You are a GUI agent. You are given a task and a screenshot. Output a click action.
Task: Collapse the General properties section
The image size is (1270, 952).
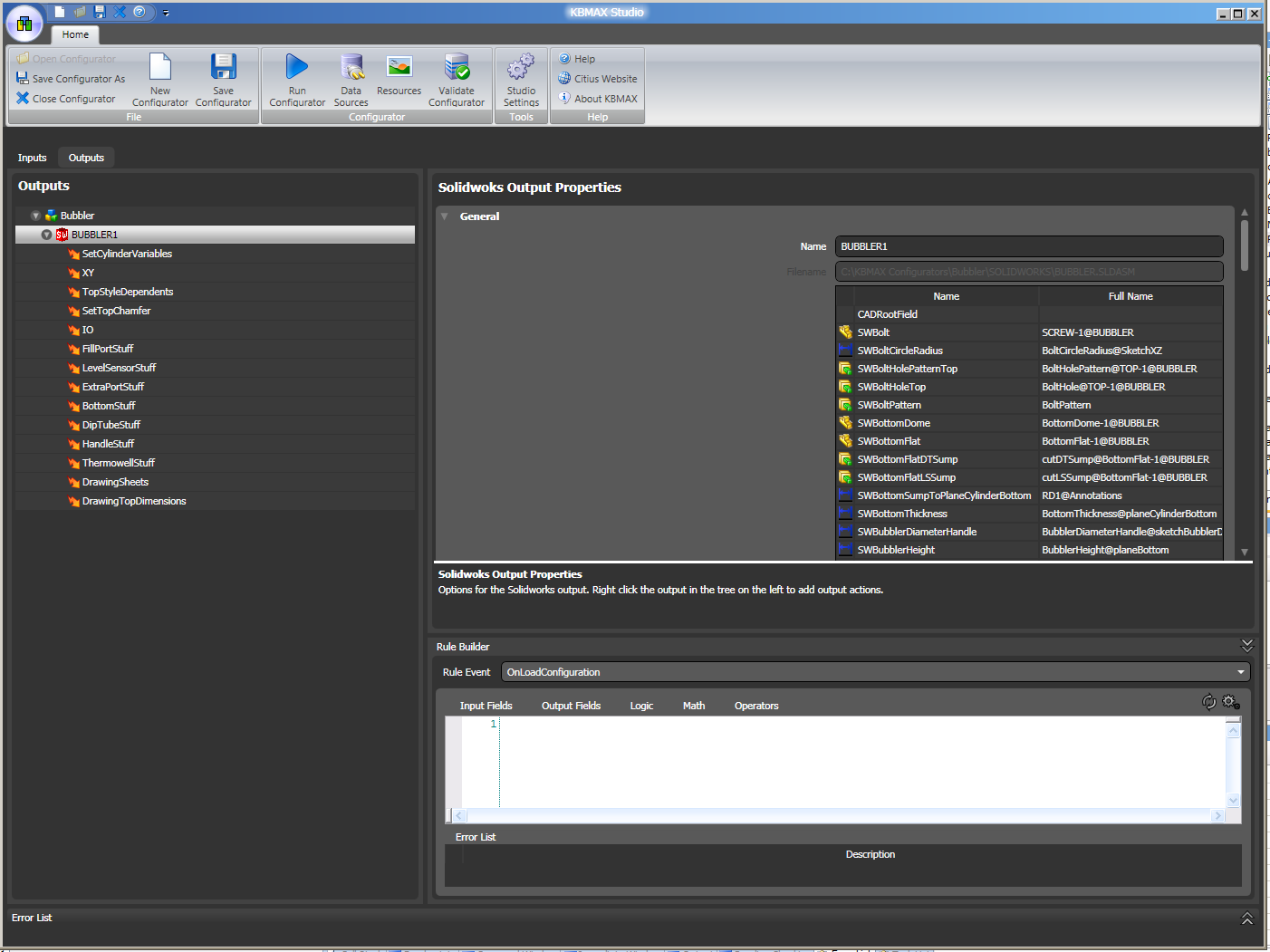(444, 216)
